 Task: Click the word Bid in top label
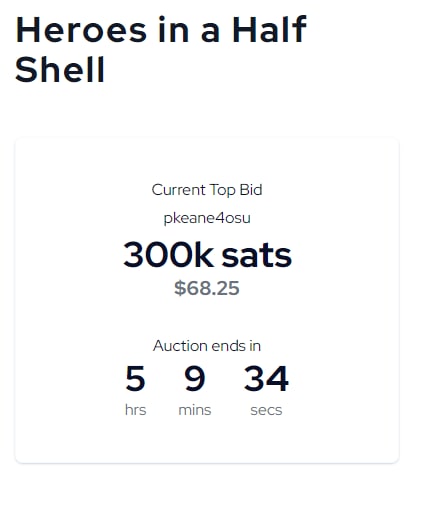[x=251, y=190]
